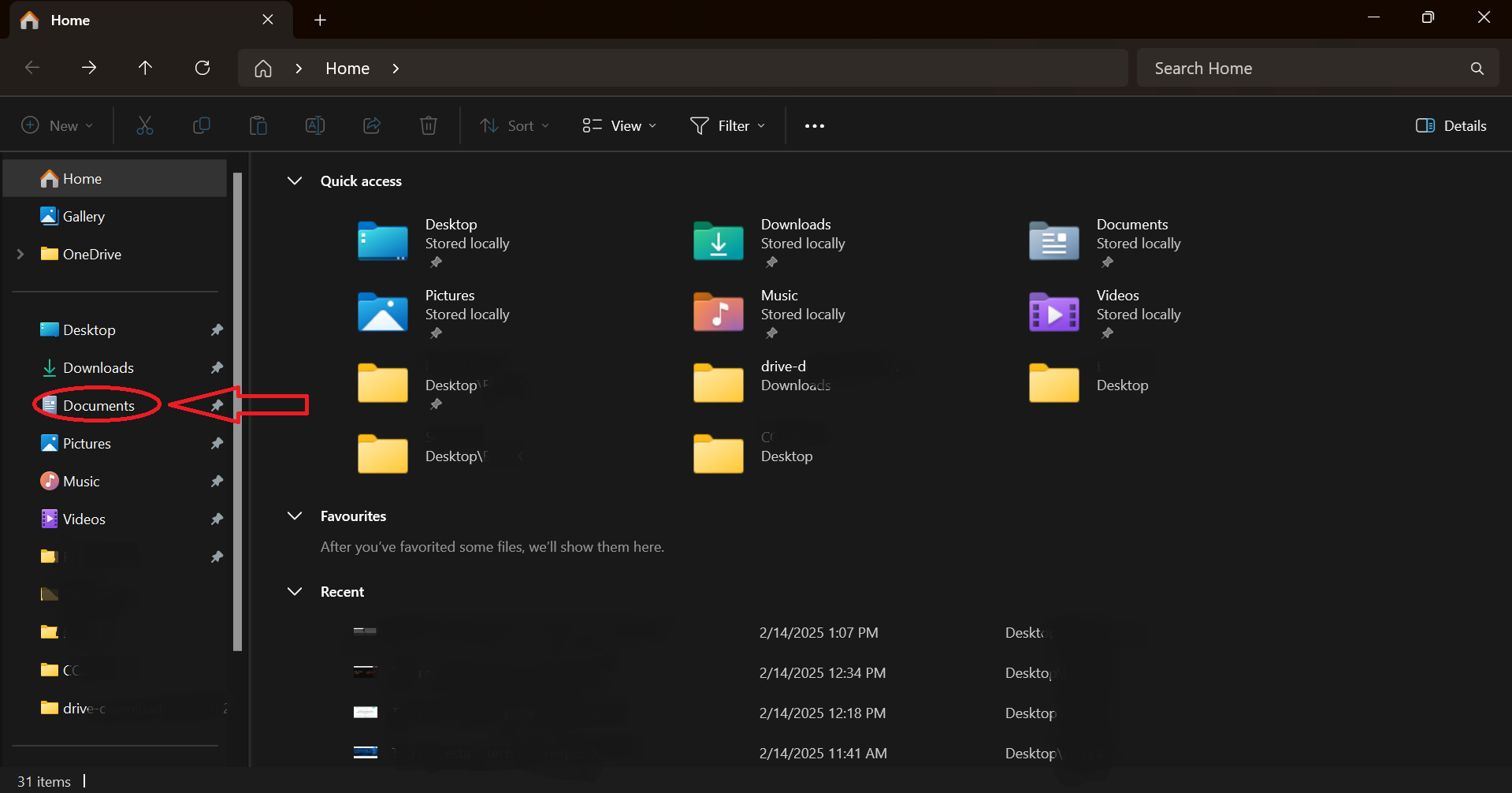Toggle pin next to Videos in sidebar
The image size is (1512, 793).
[217, 519]
